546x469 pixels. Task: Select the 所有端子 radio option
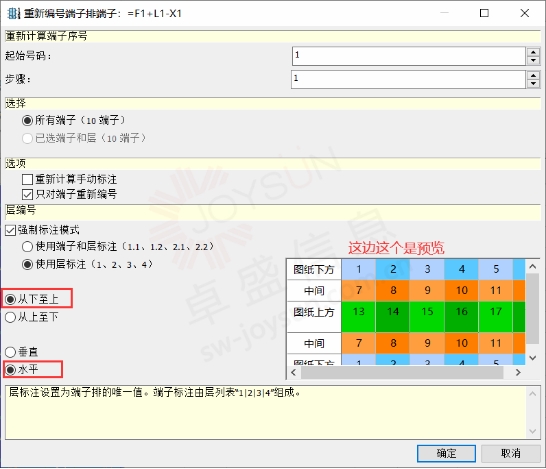pos(27,120)
